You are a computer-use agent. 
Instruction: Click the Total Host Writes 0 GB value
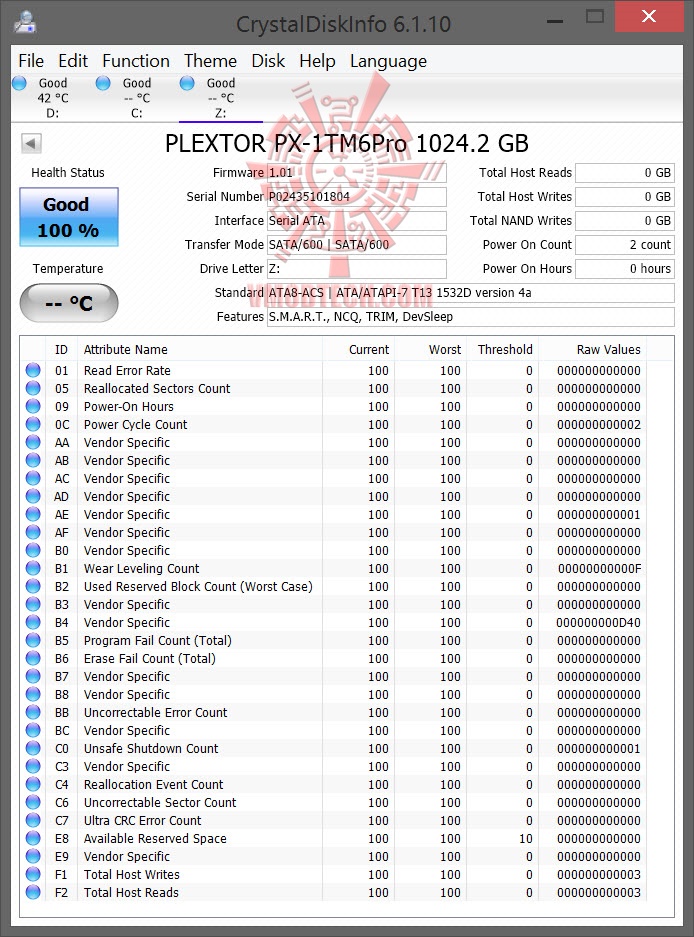tap(625, 197)
